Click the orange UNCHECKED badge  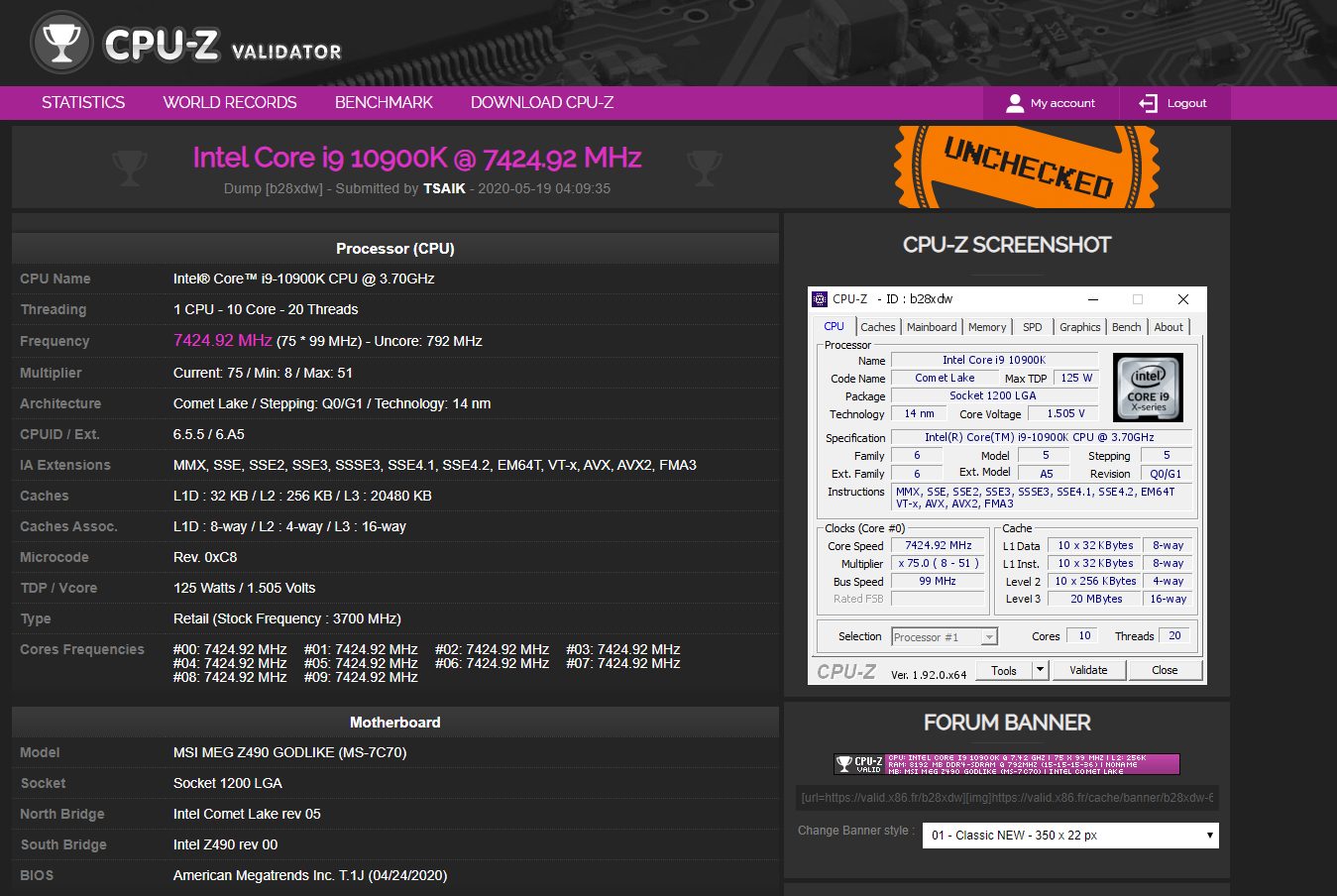1027,167
